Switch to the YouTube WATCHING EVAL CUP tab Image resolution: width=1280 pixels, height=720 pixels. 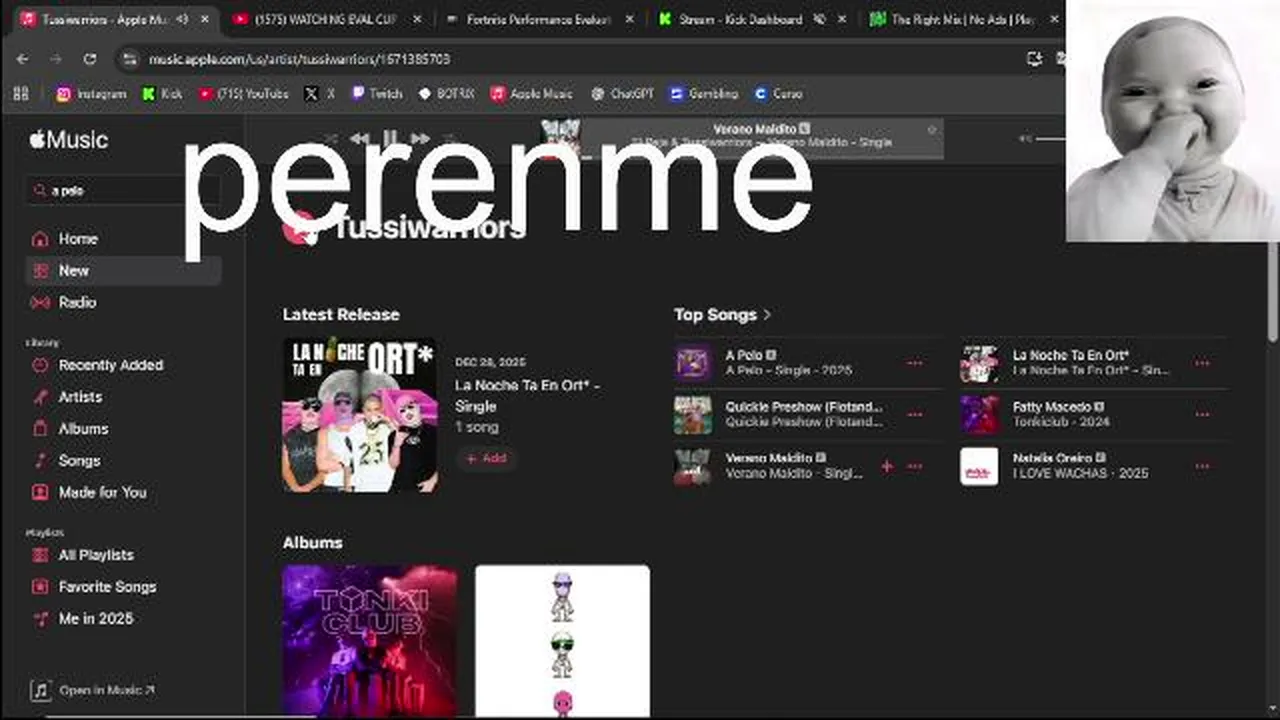tap(325, 19)
